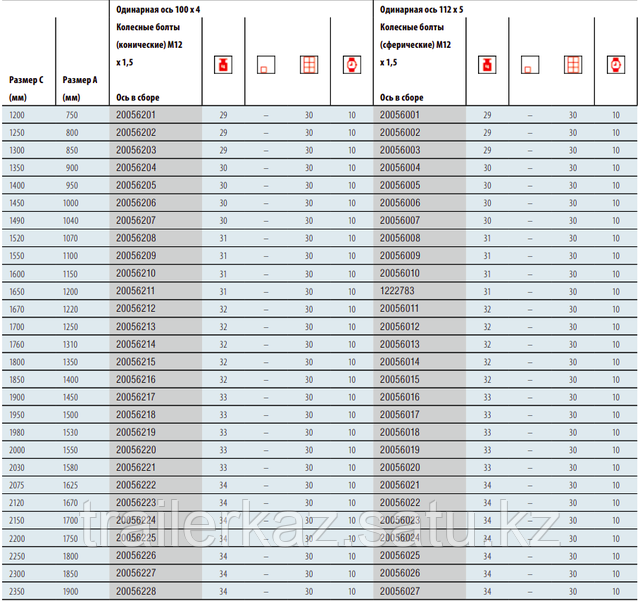
Task: Click size C value 2075
Action: (x=17, y=485)
